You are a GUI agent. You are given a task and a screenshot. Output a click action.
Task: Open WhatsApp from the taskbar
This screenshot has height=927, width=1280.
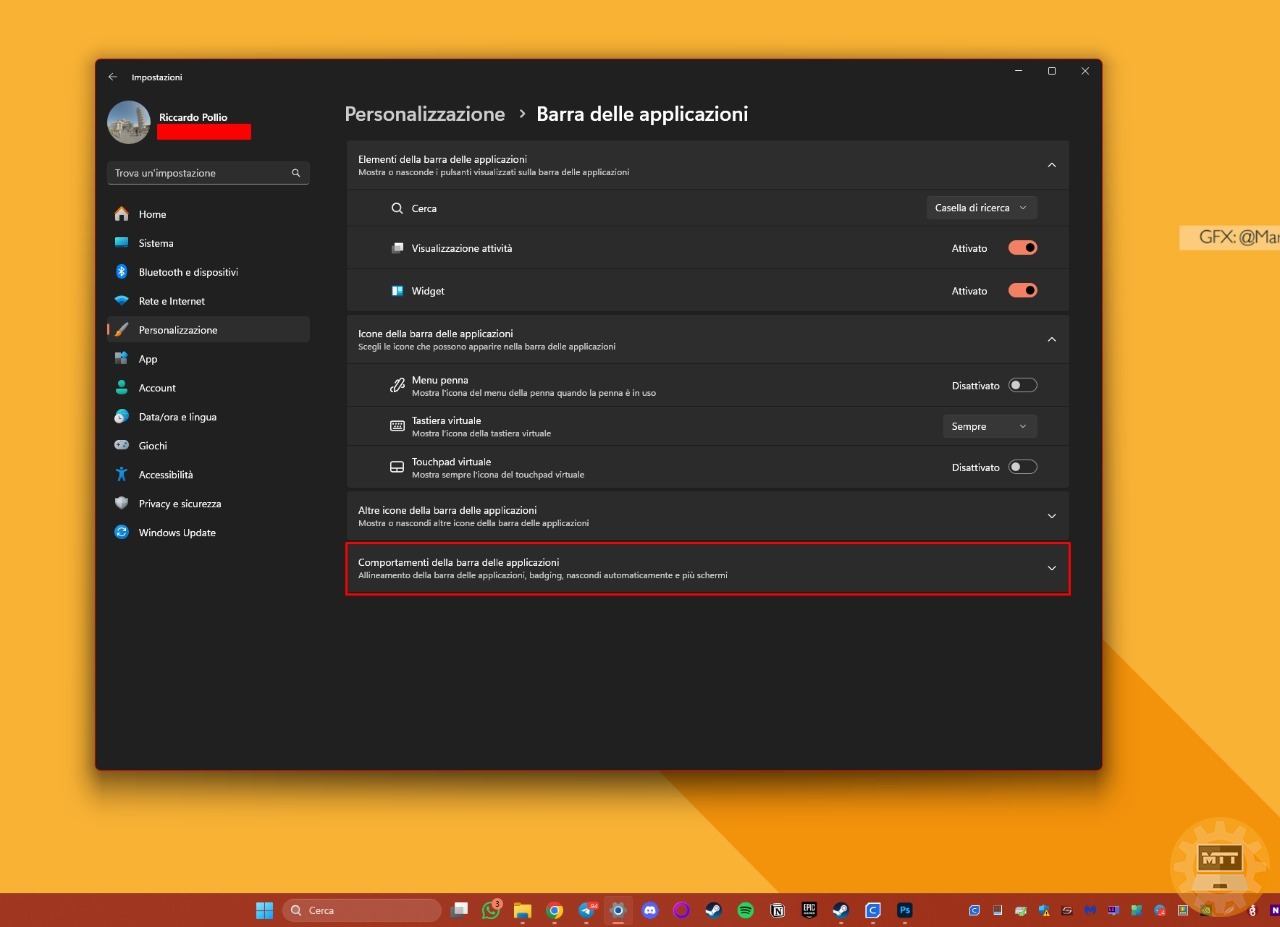(x=489, y=910)
